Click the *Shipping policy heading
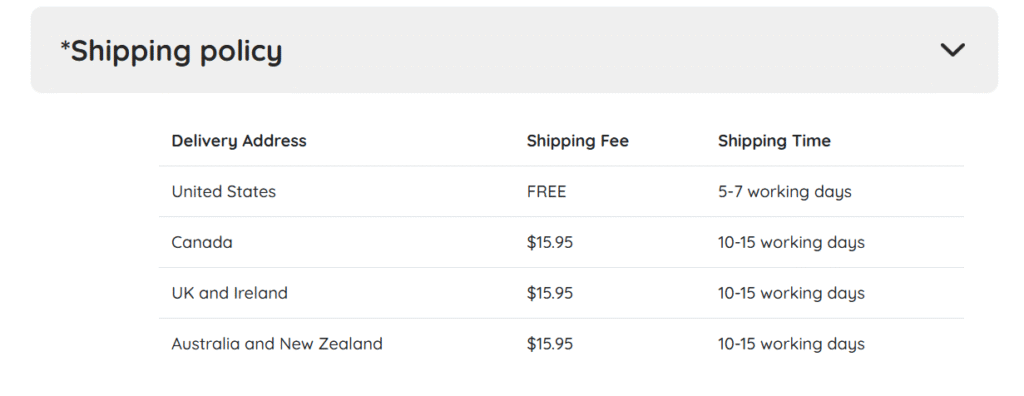 (x=171, y=51)
